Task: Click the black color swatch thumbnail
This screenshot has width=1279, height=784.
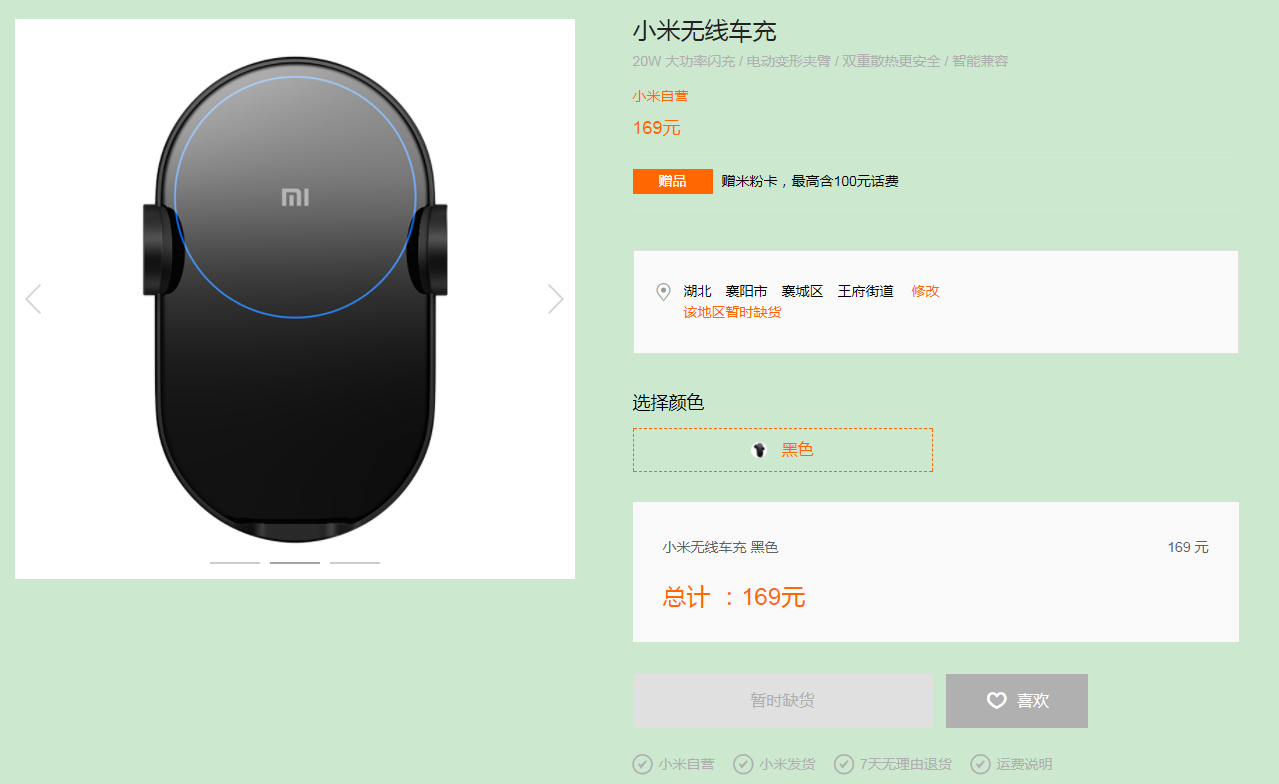Action: (x=759, y=450)
